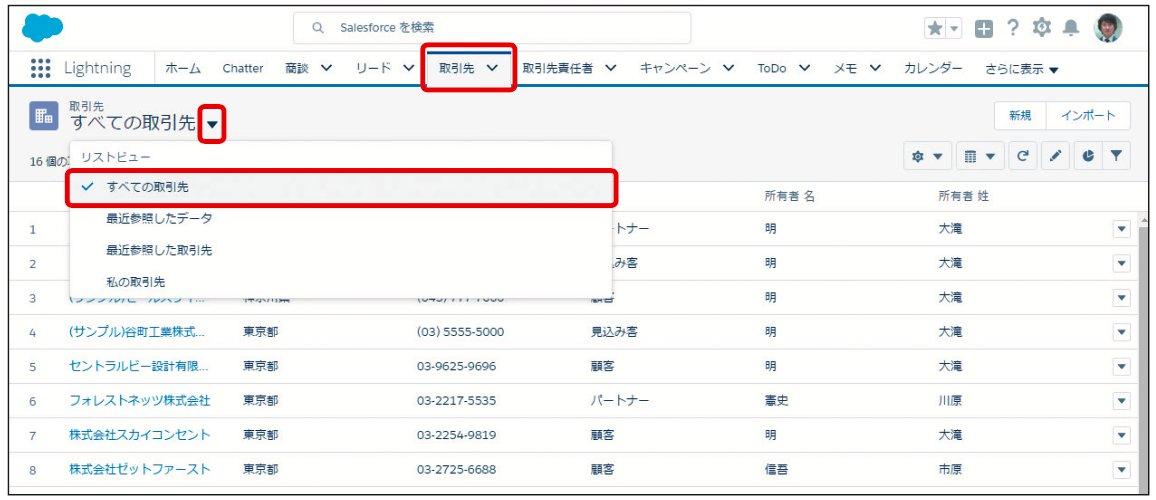Click phone number 03-9625-9696
The height and width of the screenshot is (500, 1156).
[456, 366]
